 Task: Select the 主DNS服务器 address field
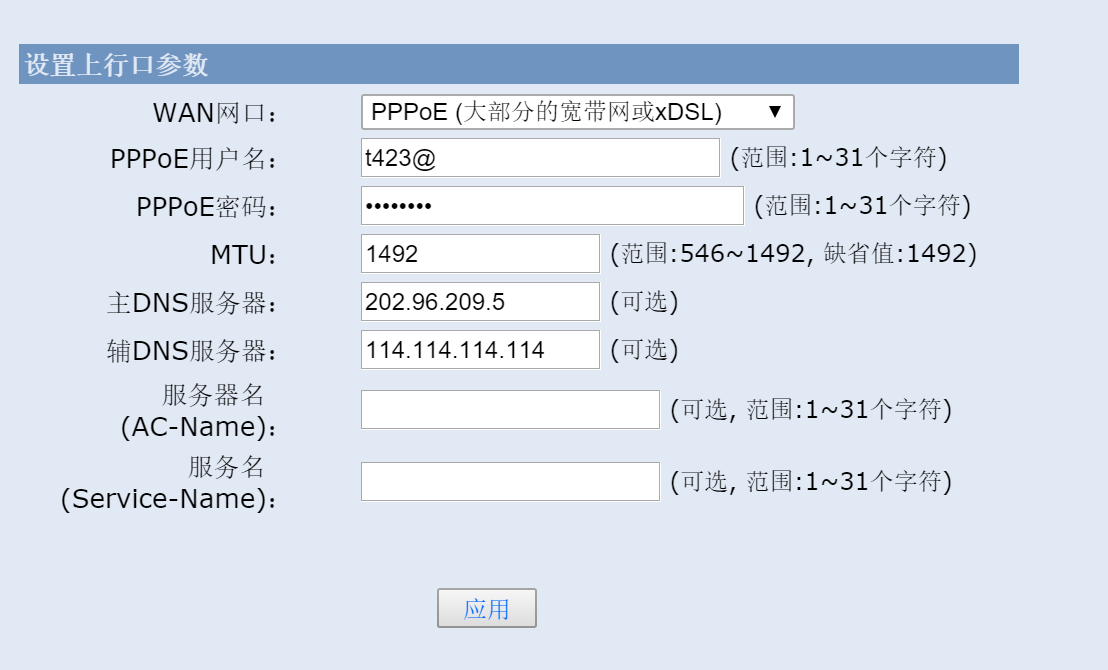pyautogui.click(x=479, y=302)
